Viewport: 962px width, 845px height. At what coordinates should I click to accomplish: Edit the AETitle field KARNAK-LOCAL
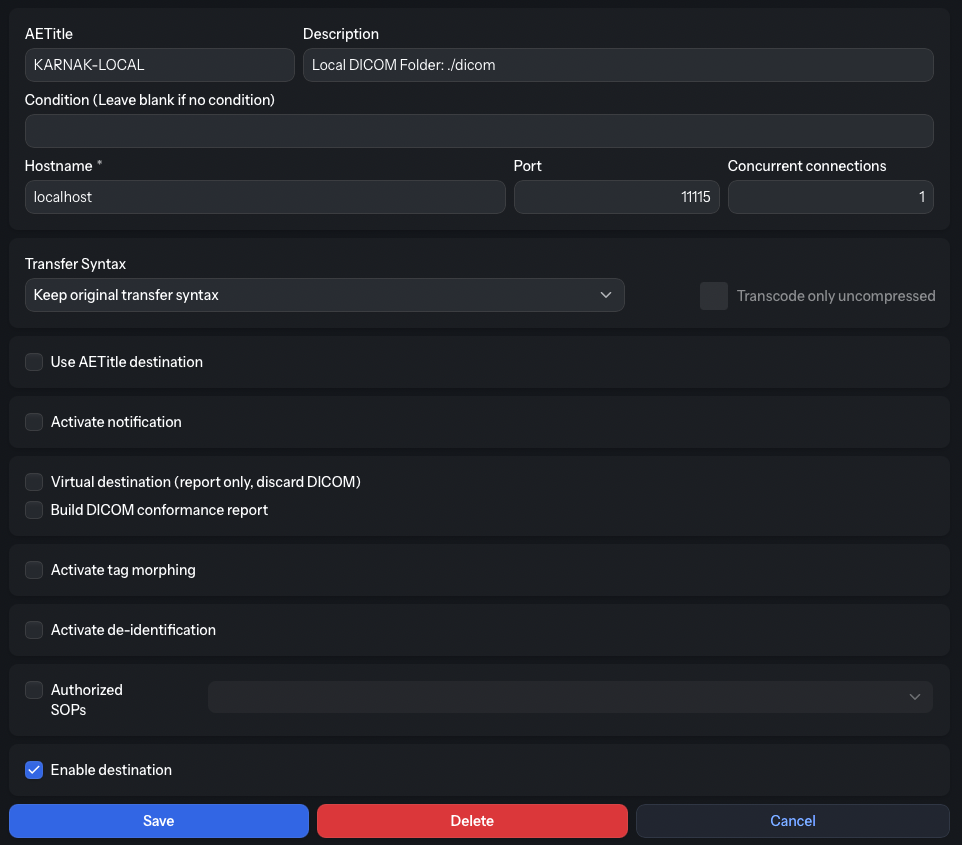tap(160, 65)
